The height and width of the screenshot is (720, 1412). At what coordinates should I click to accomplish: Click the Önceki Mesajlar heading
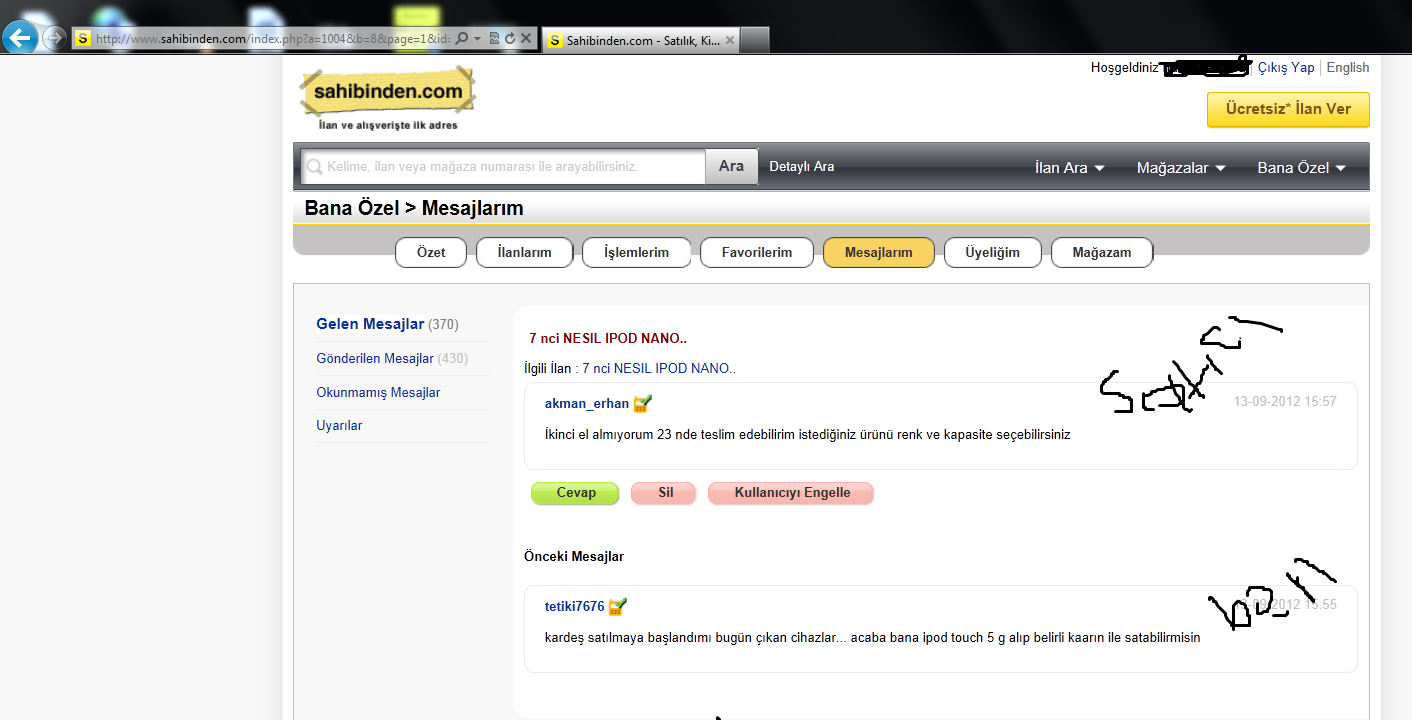(574, 556)
